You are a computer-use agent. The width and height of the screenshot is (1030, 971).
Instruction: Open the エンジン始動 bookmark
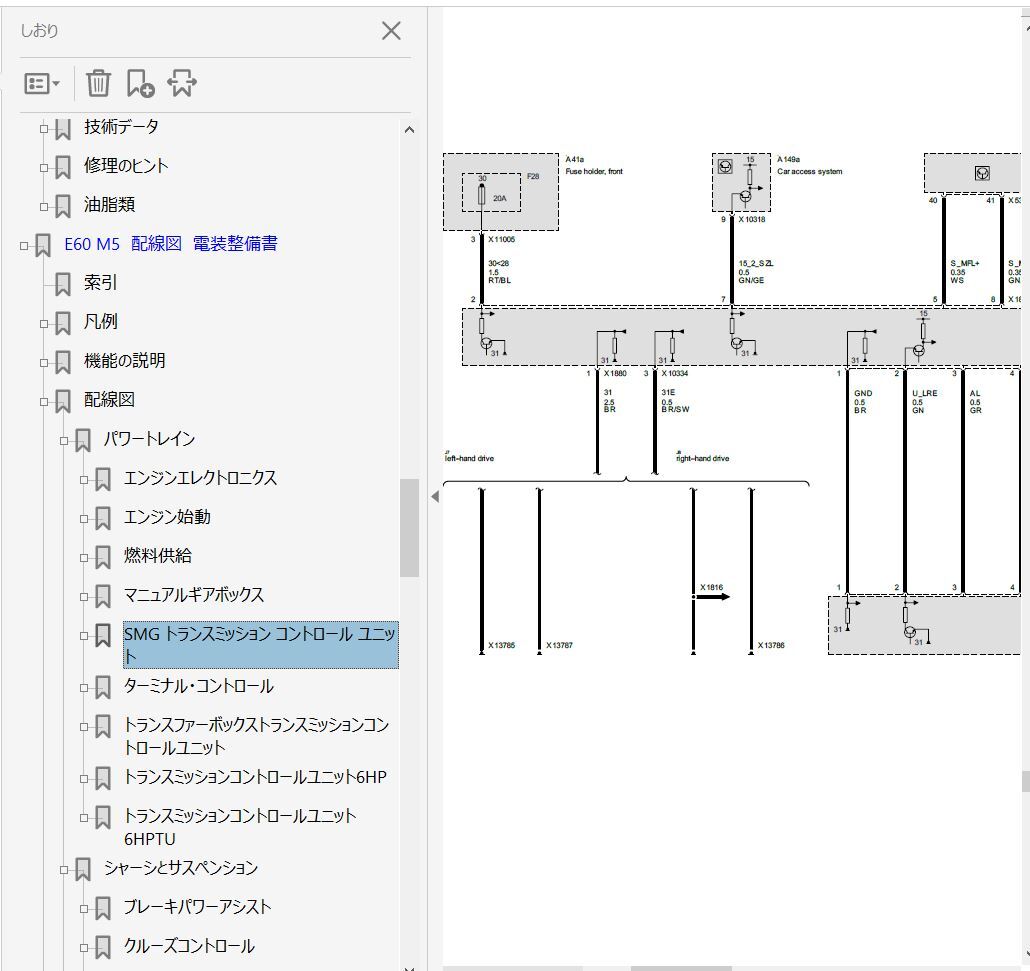[168, 517]
